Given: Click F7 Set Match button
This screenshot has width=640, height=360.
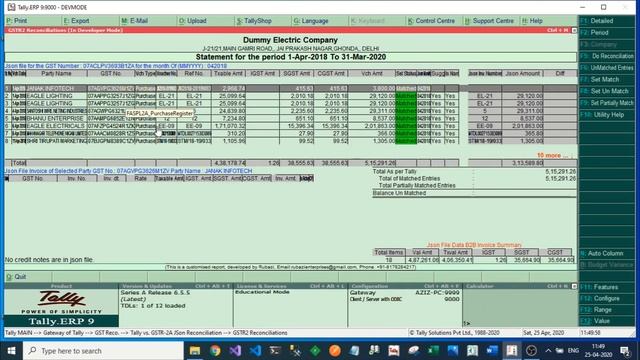Looking at the screenshot, I should pos(607,80).
